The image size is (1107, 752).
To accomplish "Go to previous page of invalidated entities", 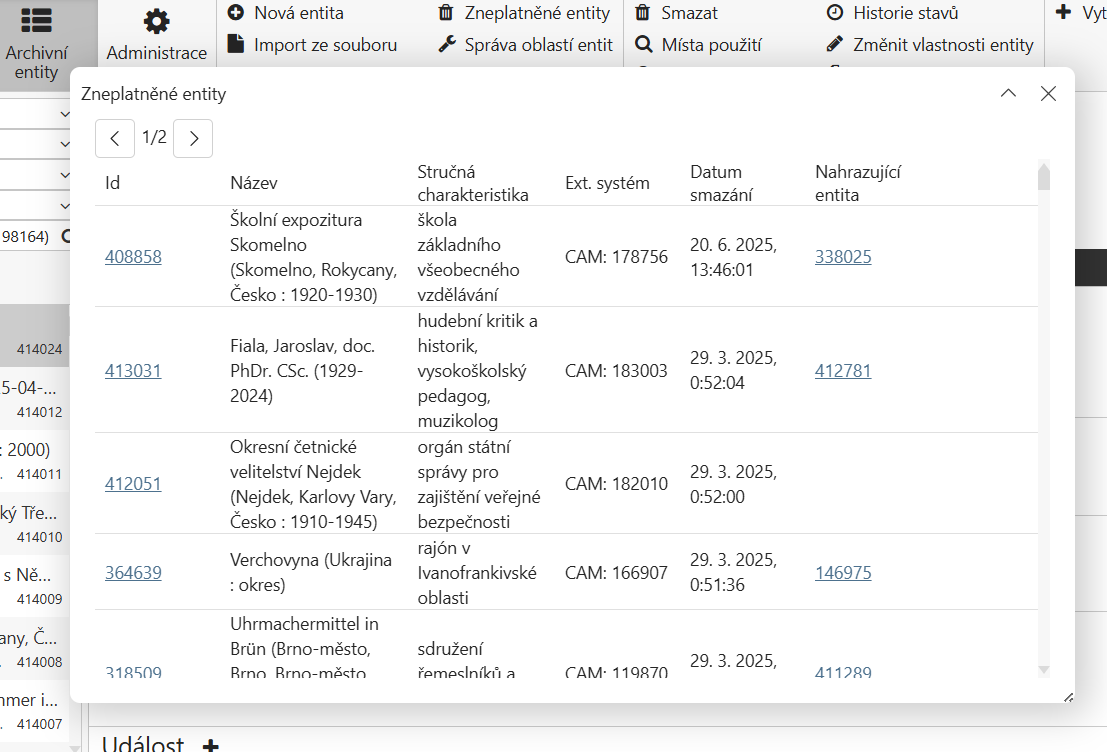I will [115, 139].
